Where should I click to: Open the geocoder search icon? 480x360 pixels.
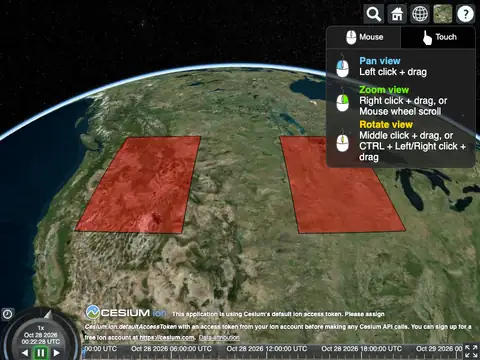[373, 14]
